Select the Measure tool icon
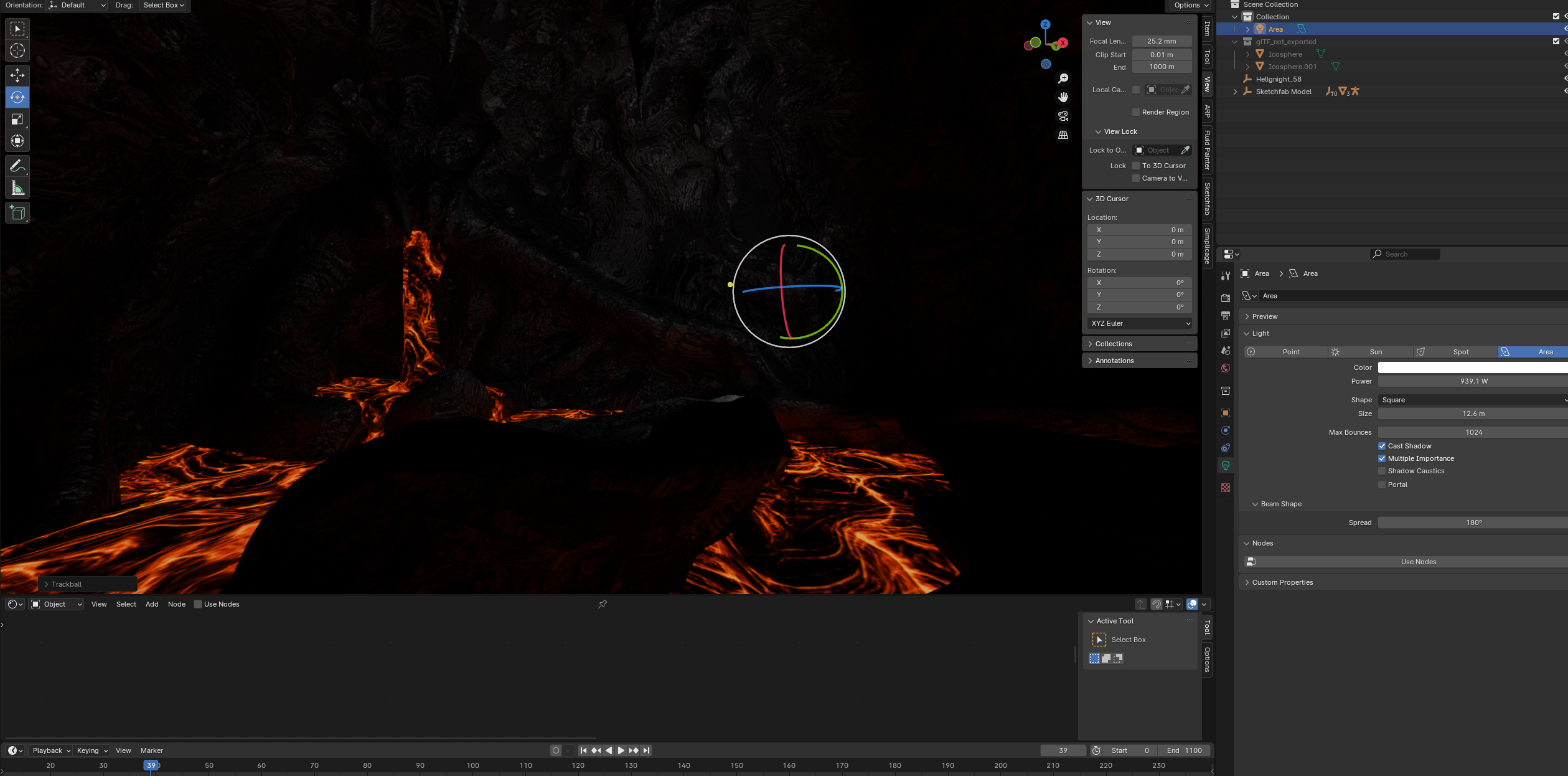 (x=17, y=188)
